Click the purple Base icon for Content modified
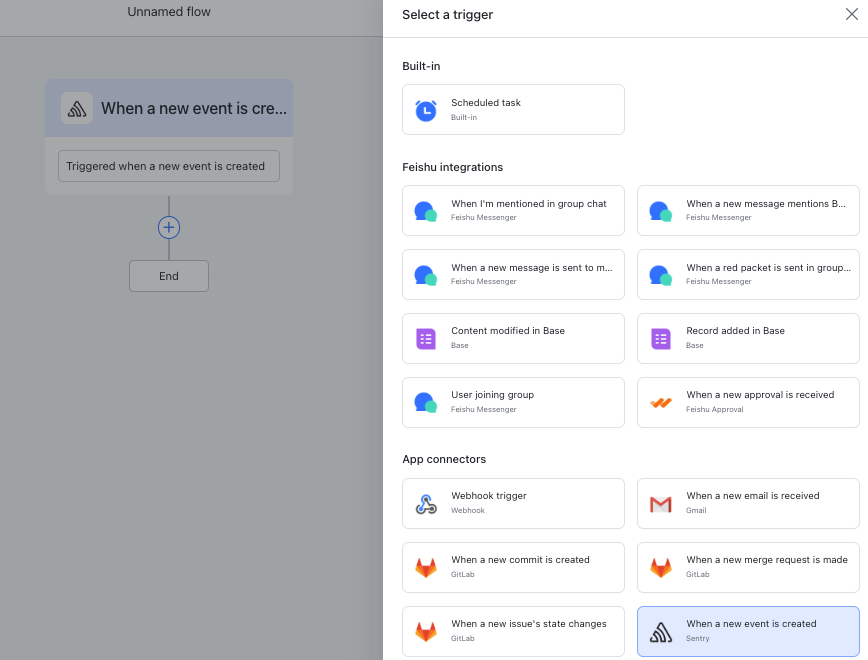This screenshot has width=868, height=660. 426,339
